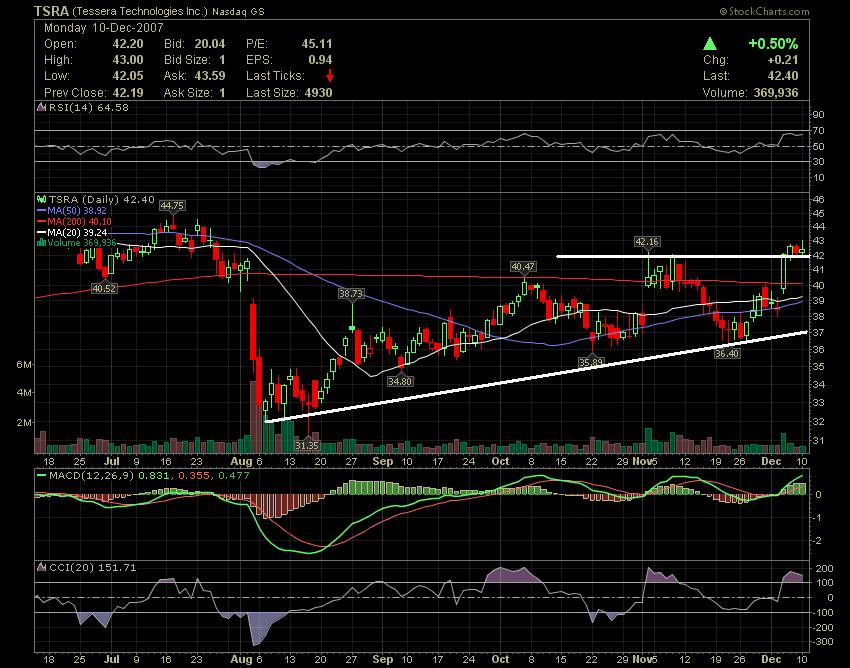Click the MA(50) 38.92 legend text
The height and width of the screenshot is (668, 850).
[77, 211]
